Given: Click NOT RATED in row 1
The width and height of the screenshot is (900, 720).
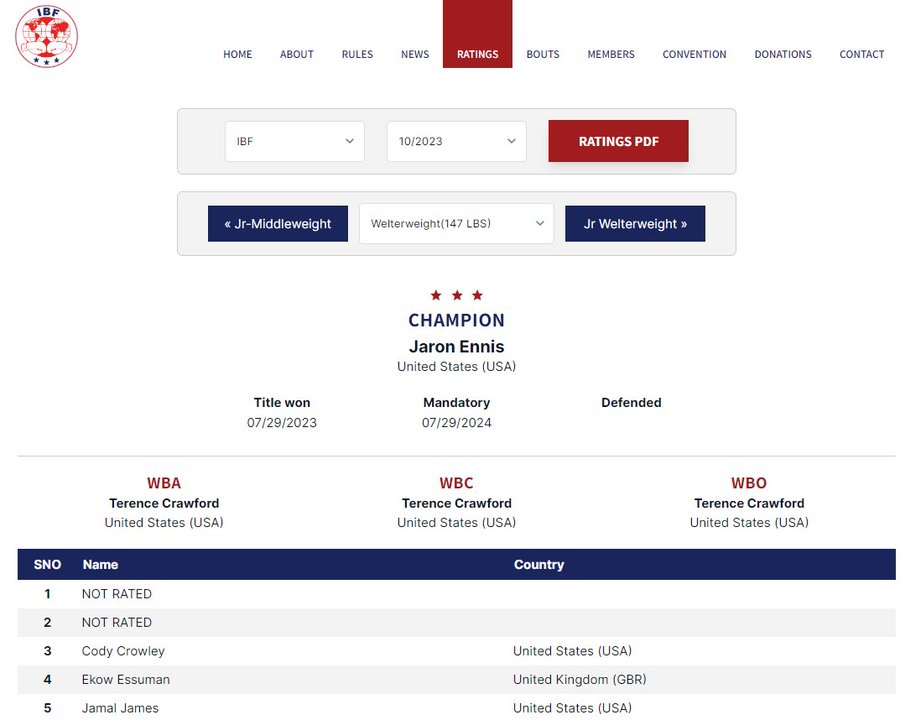Looking at the screenshot, I should (x=117, y=594).
